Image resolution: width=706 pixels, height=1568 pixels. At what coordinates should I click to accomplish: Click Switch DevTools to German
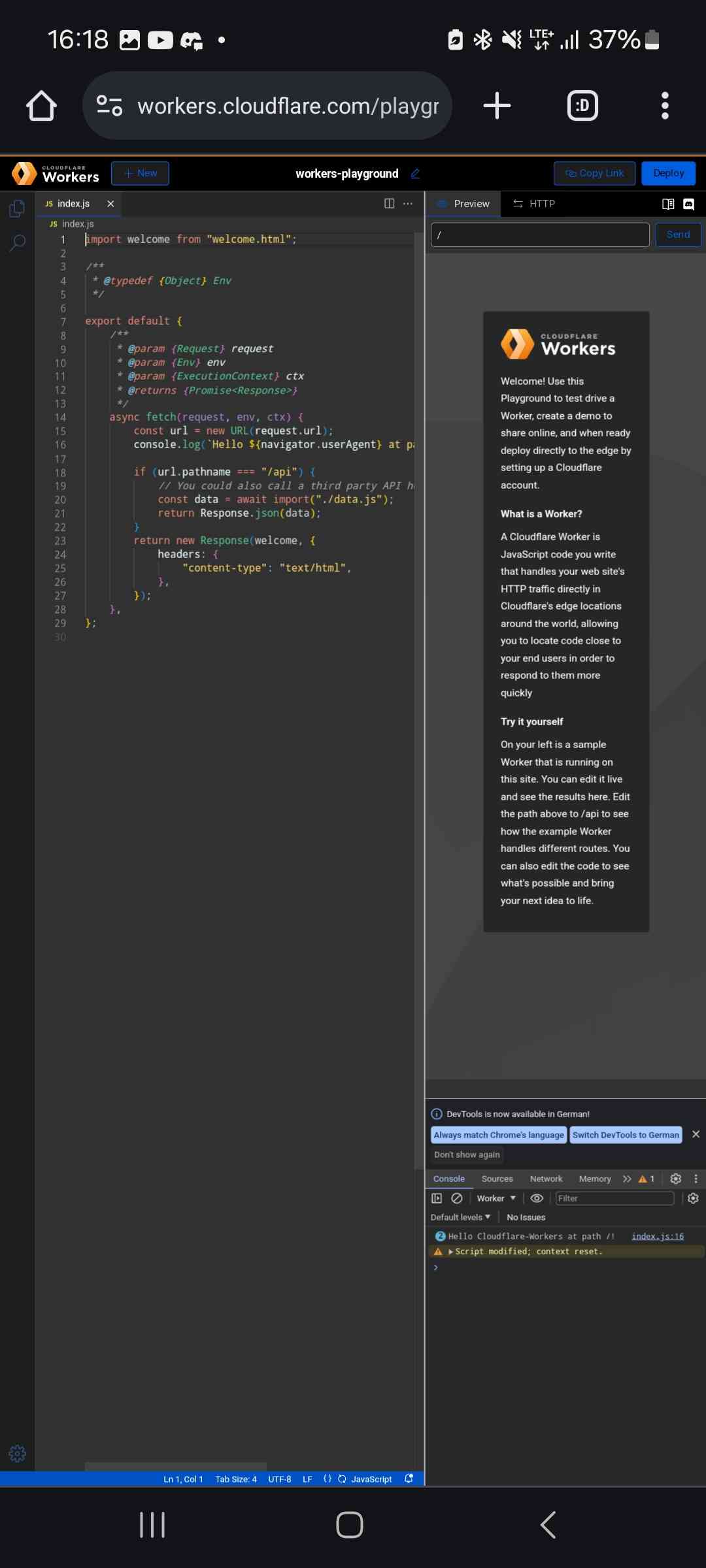coord(626,1135)
